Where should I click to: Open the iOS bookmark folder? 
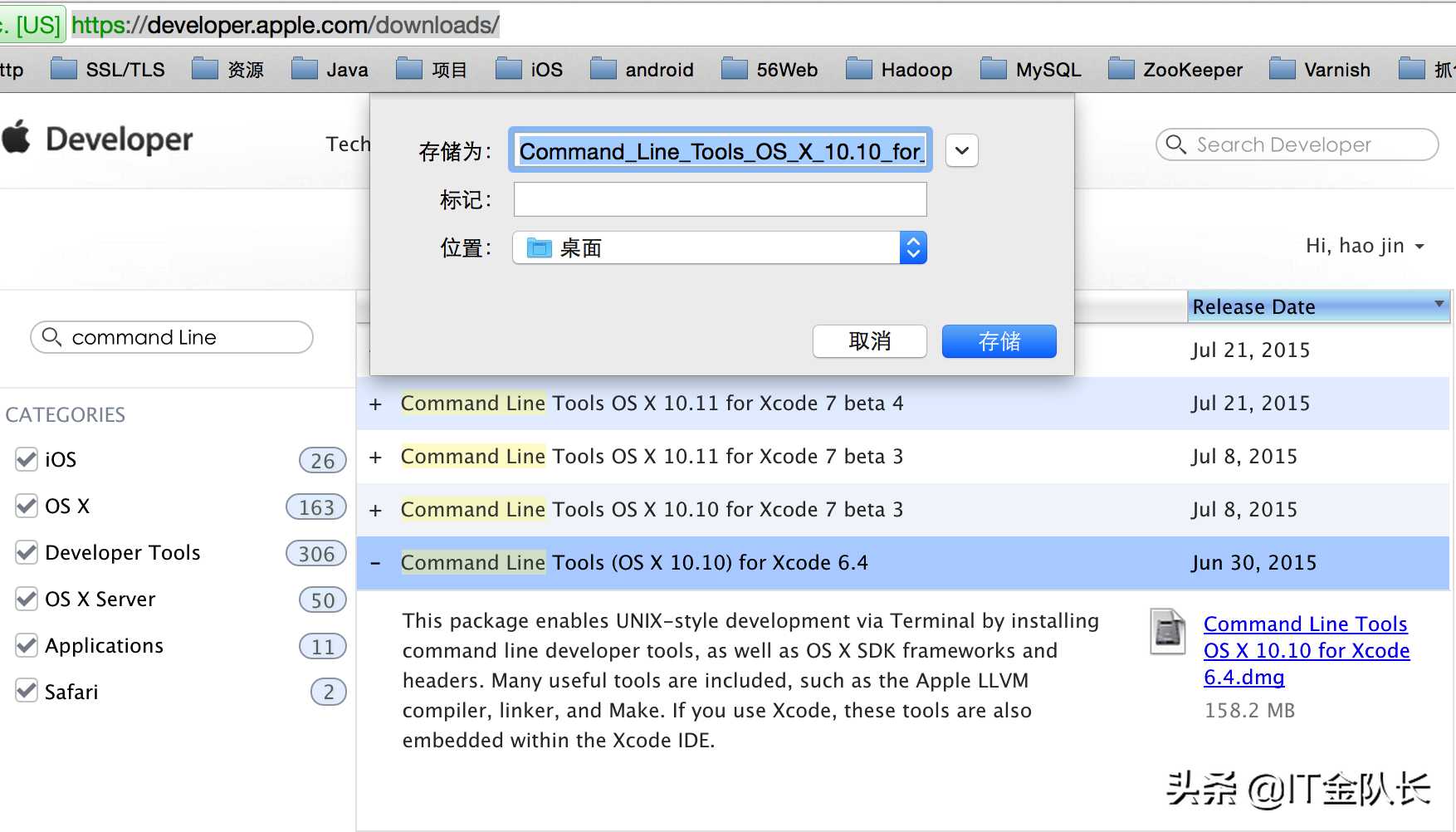click(530, 70)
